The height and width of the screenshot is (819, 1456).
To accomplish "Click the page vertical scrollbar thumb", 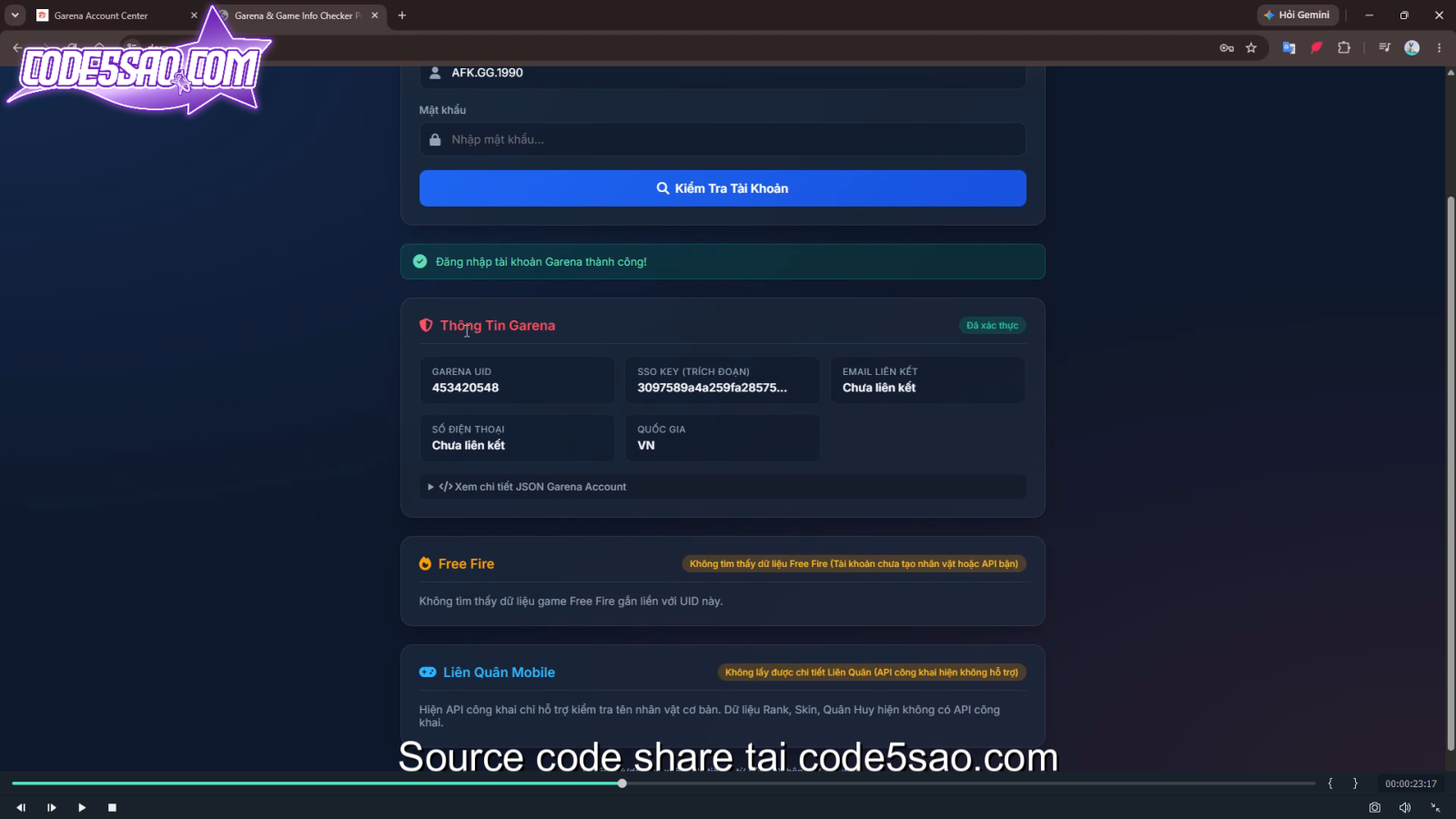I will (1451, 473).
